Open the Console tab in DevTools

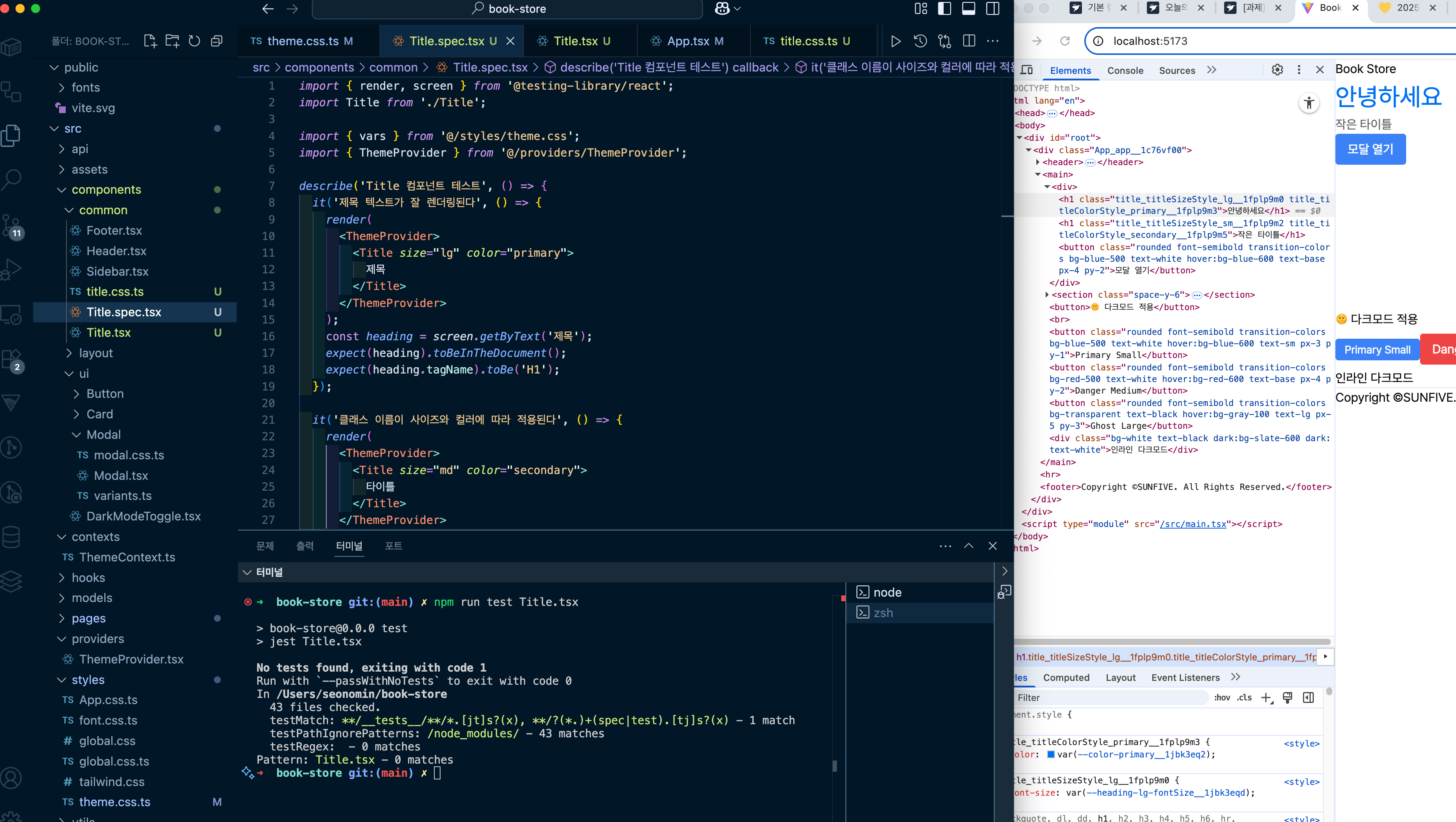pos(1125,70)
